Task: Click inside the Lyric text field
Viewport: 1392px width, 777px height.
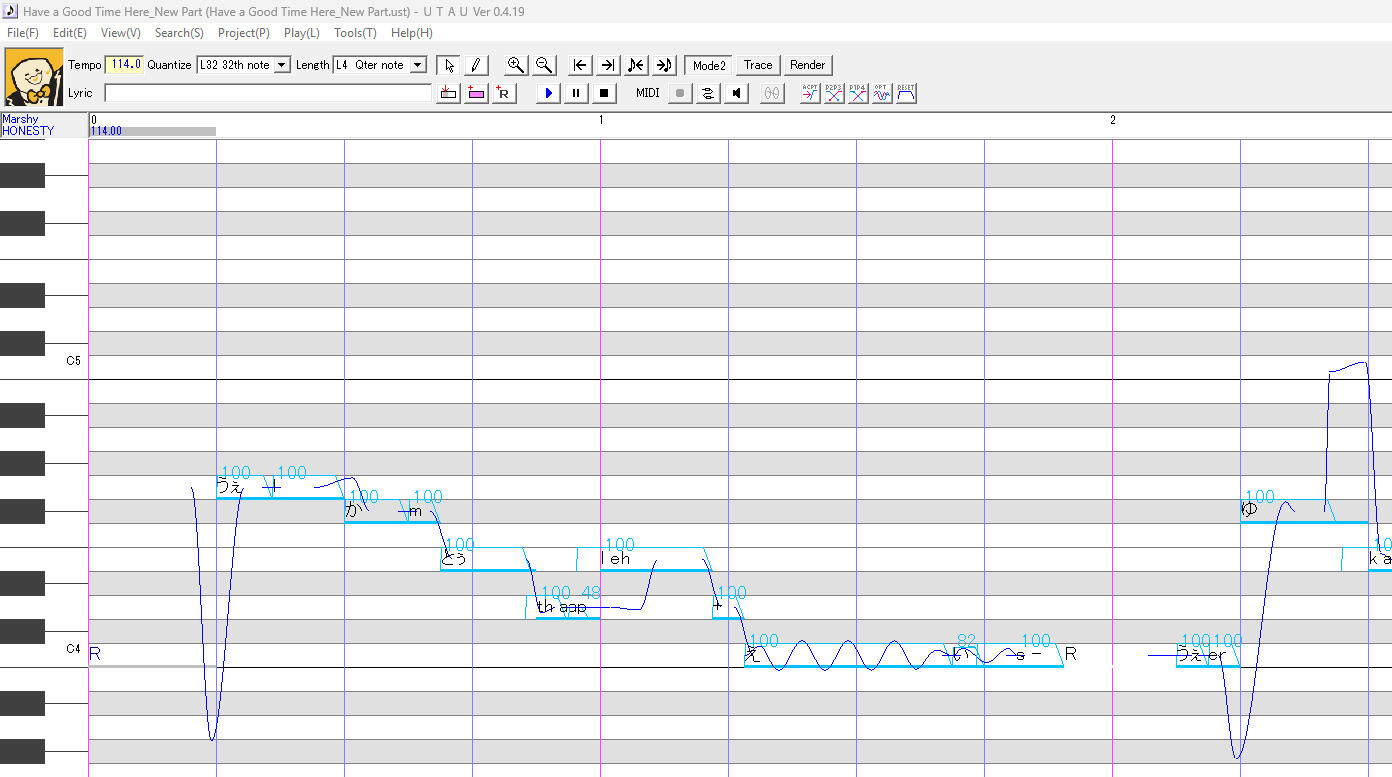Action: pos(268,93)
